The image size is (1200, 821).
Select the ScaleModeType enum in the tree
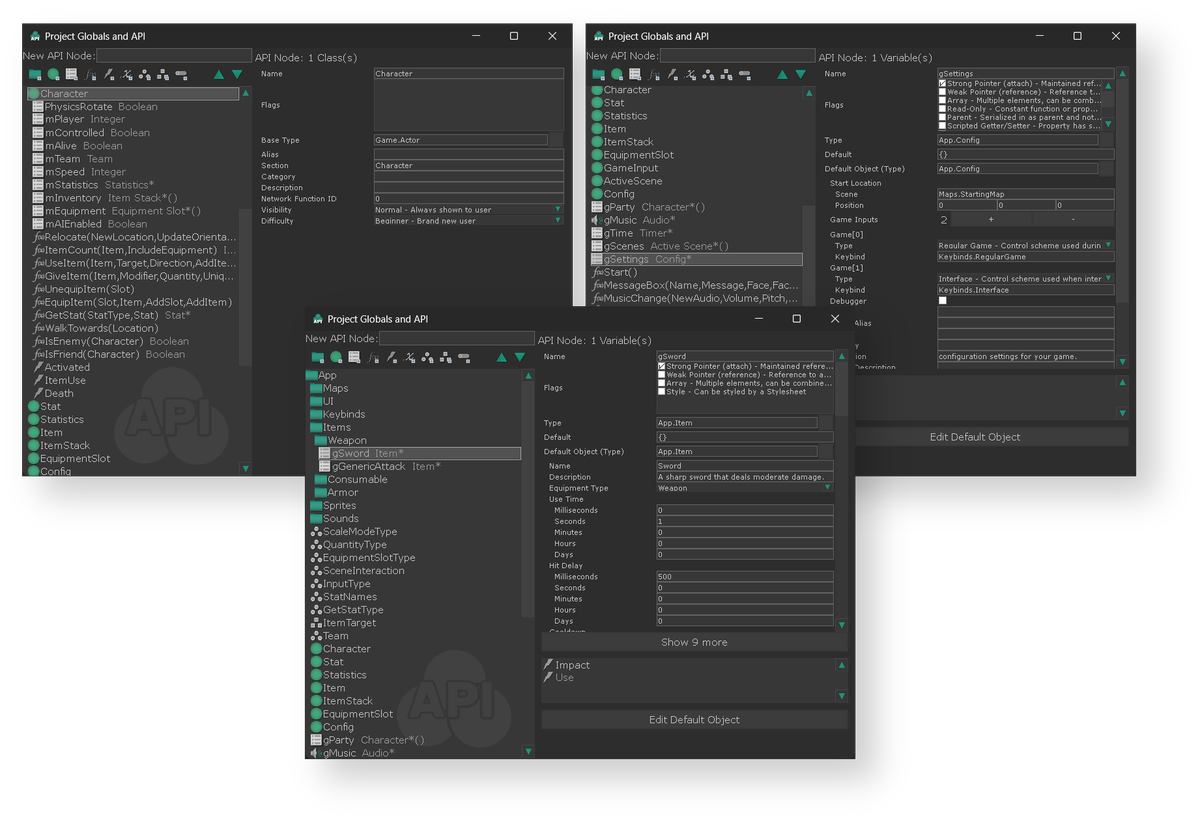(354, 532)
